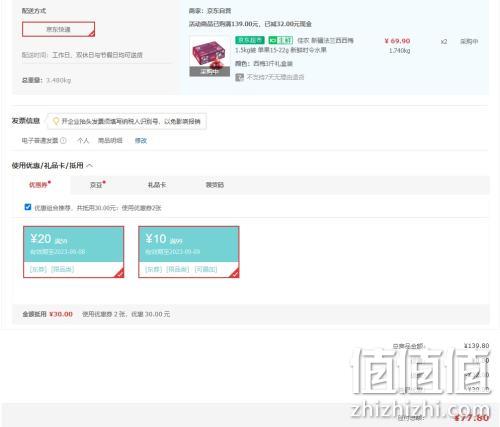
Task: Click the 修改 link for invoice info
Action: pyautogui.click(x=141, y=141)
